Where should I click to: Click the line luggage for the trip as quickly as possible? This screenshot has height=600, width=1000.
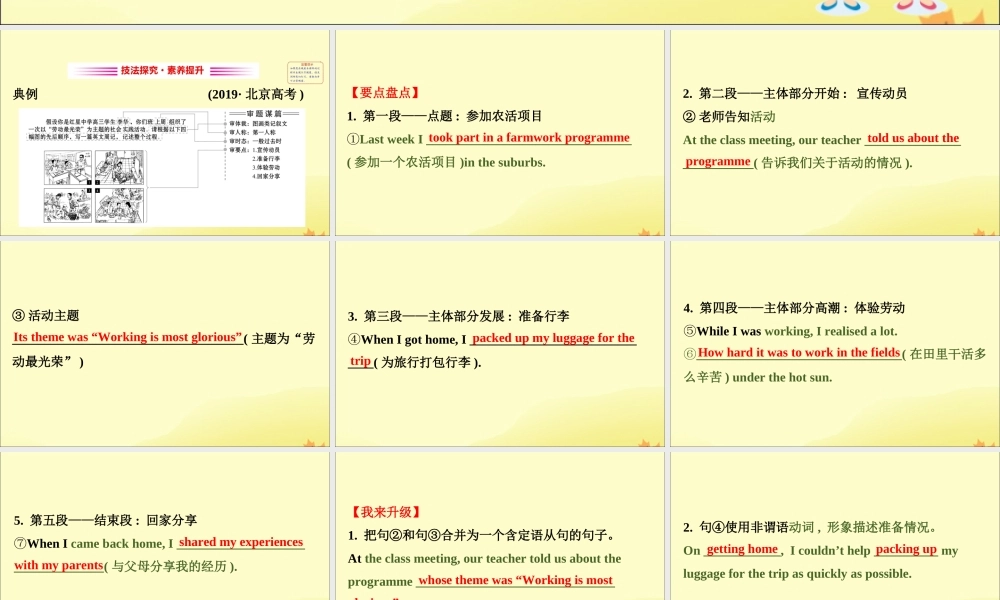(x=797, y=574)
